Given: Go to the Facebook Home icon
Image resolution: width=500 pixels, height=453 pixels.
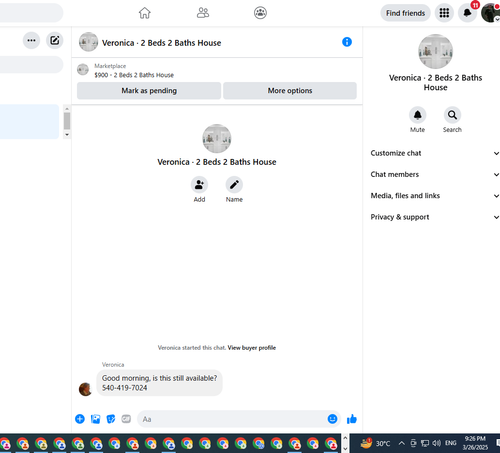Looking at the screenshot, I should click(145, 13).
